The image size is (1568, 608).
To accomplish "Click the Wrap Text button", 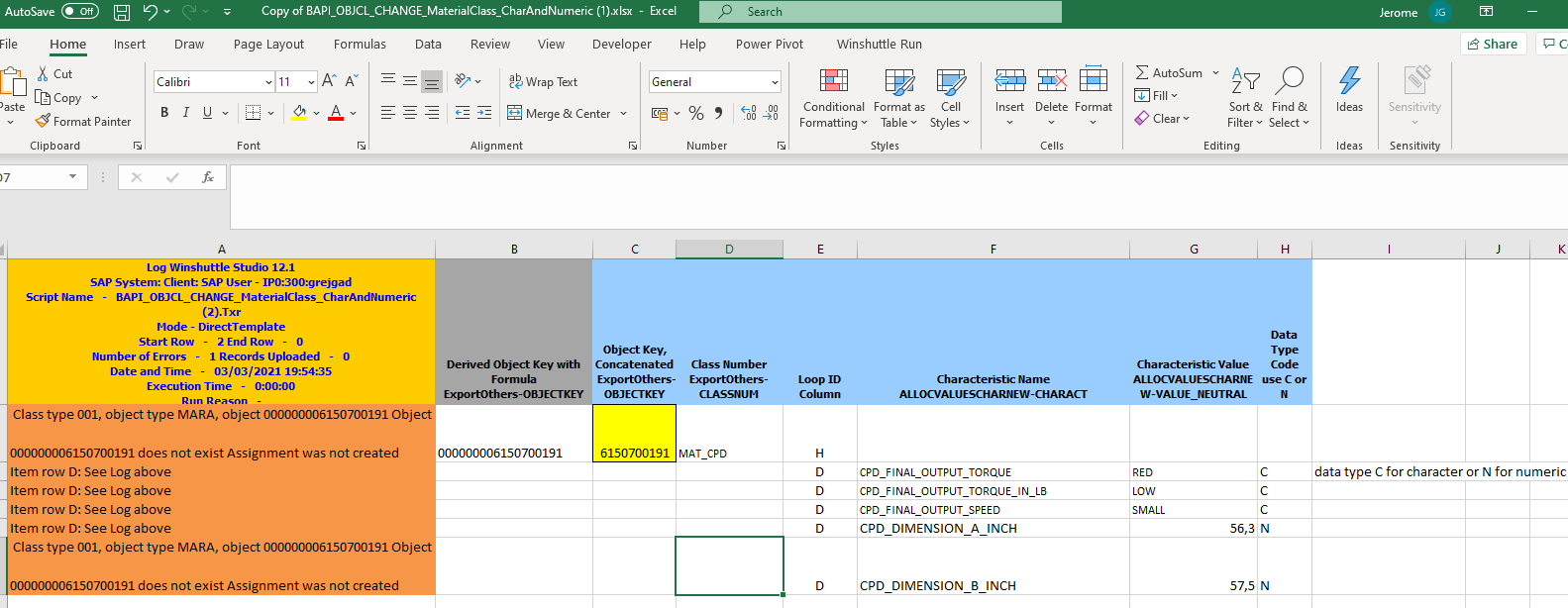I will point(543,82).
